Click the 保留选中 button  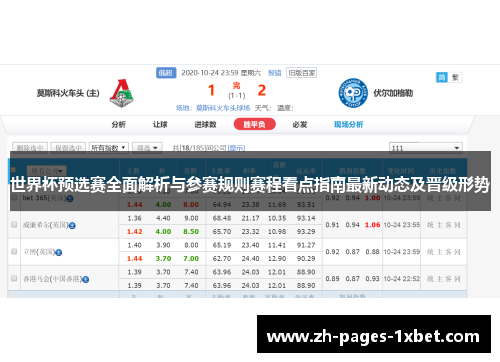tap(68, 147)
